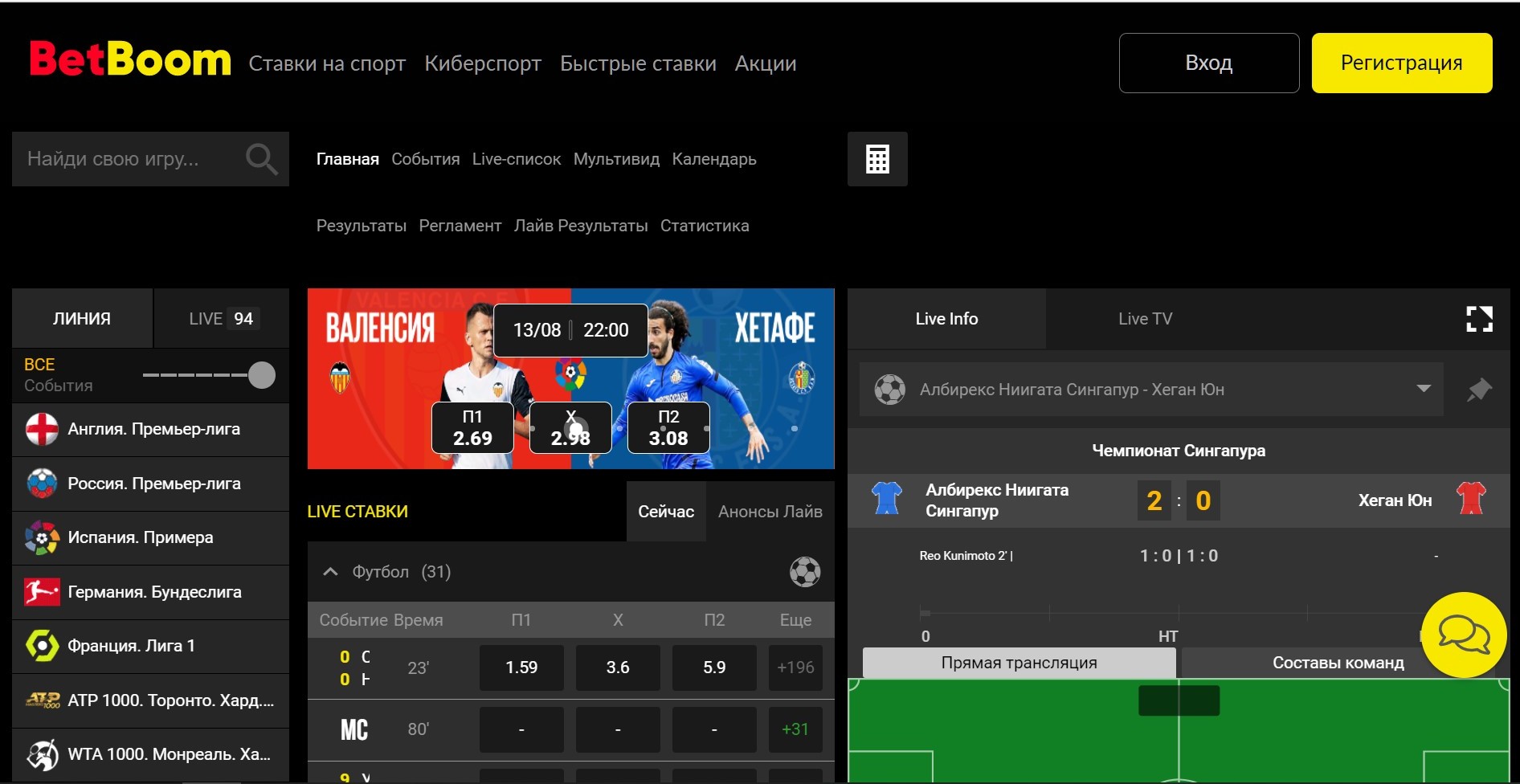
Task: Click the WTA tennis player icon
Action: tap(42, 754)
